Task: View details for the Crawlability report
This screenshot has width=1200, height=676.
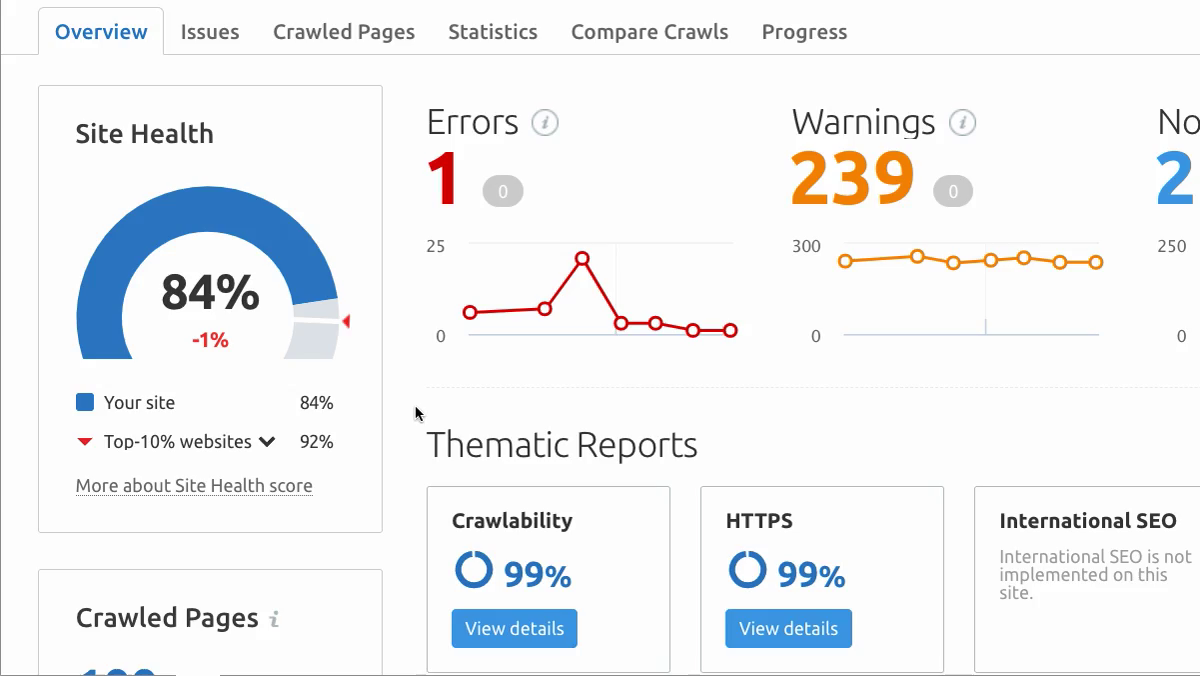Action: coord(513,628)
